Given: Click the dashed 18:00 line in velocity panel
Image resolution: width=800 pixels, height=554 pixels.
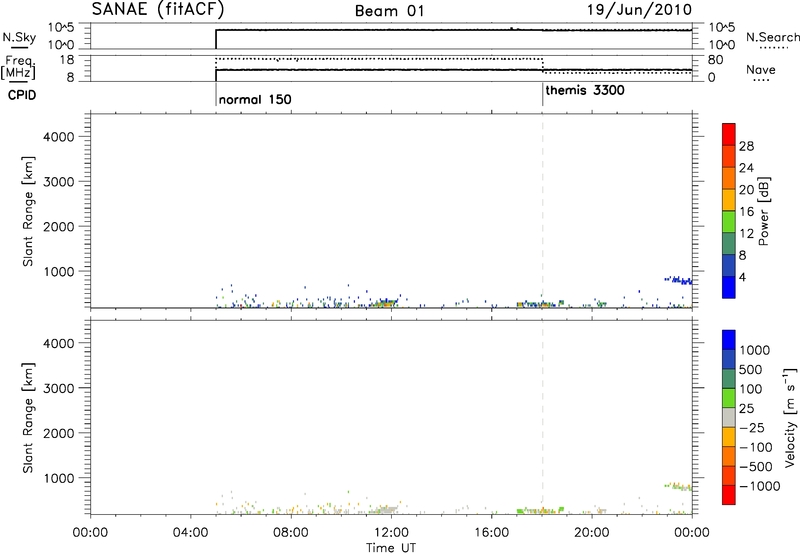Looking at the screenshot, I should (542, 416).
